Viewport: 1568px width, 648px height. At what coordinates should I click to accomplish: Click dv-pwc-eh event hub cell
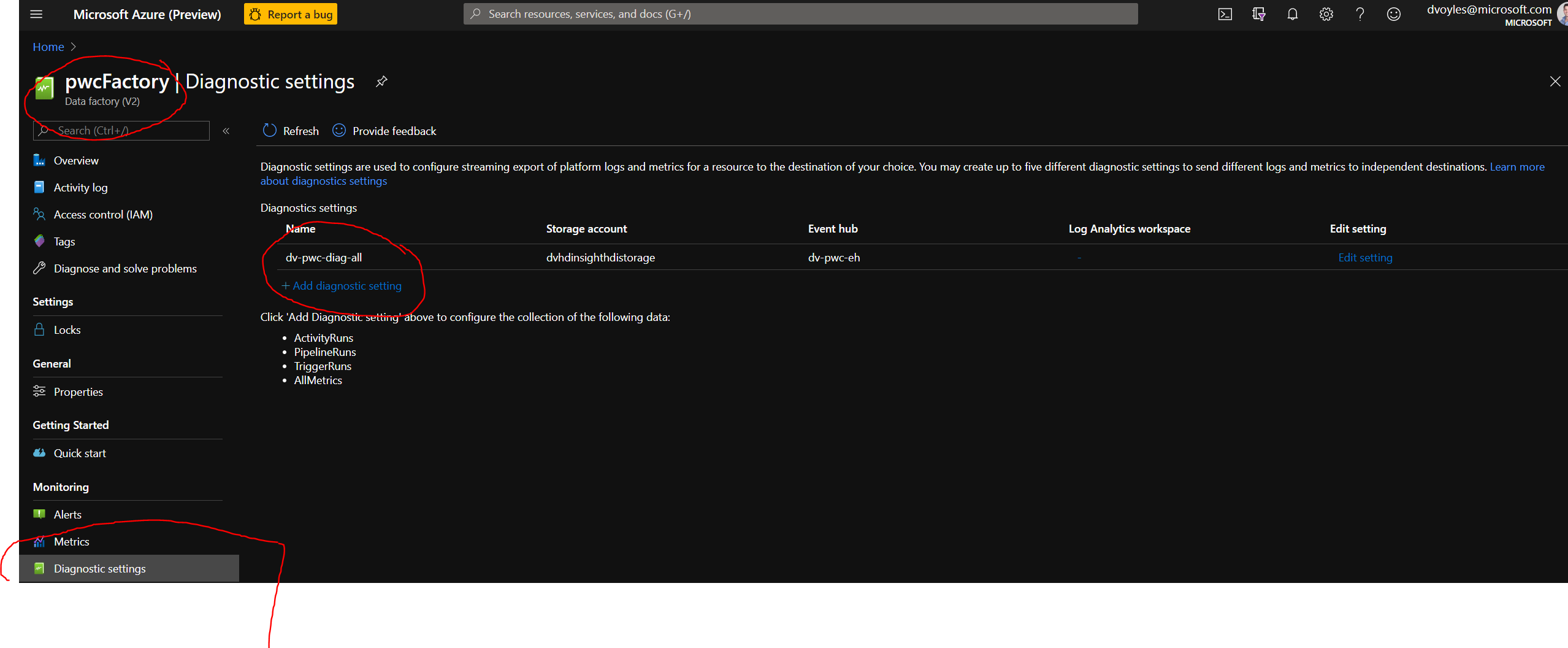(x=834, y=258)
